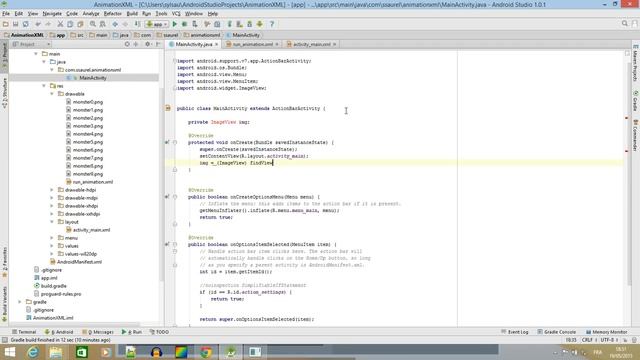Open Chrome from the Windows taskbar
This screenshot has height=360, width=640.
coord(206,352)
